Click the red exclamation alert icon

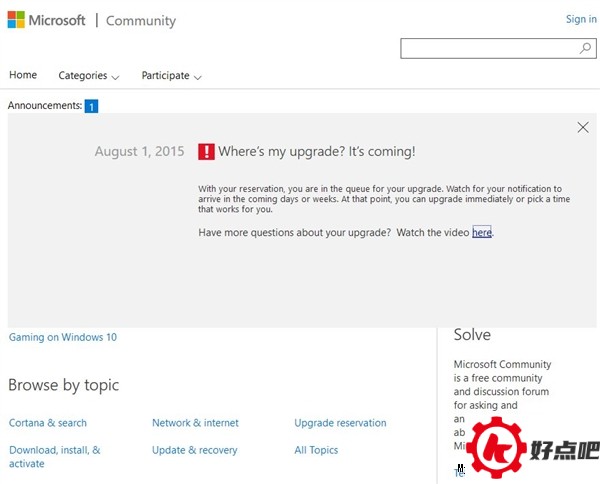point(206,152)
